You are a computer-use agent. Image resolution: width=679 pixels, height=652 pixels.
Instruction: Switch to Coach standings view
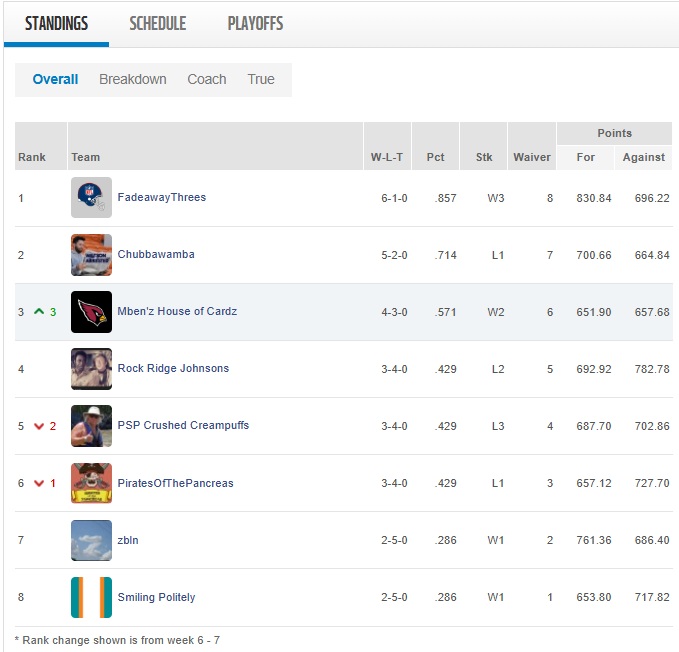coord(207,80)
